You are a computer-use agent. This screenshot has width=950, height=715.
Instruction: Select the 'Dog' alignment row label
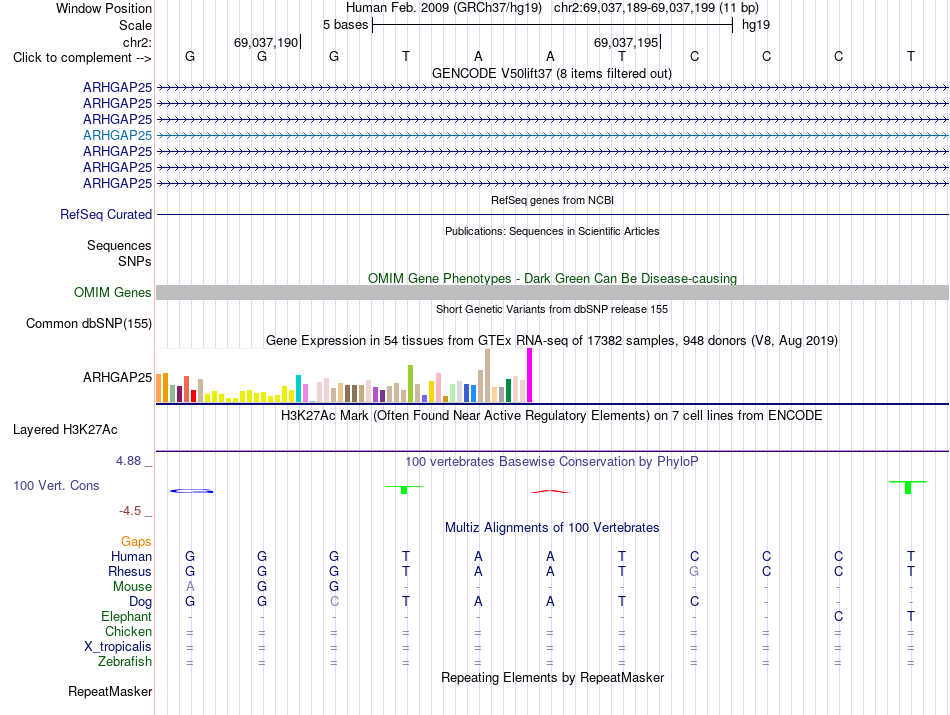(141, 602)
